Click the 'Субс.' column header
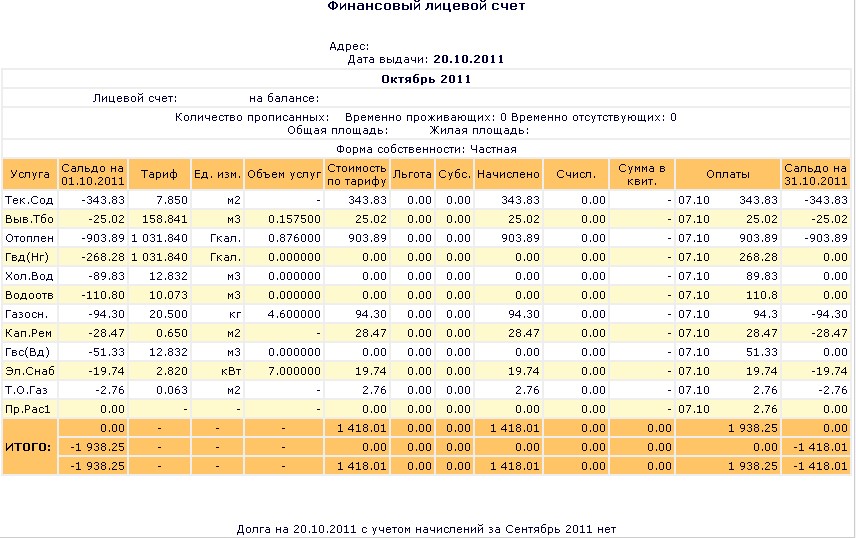 point(455,174)
